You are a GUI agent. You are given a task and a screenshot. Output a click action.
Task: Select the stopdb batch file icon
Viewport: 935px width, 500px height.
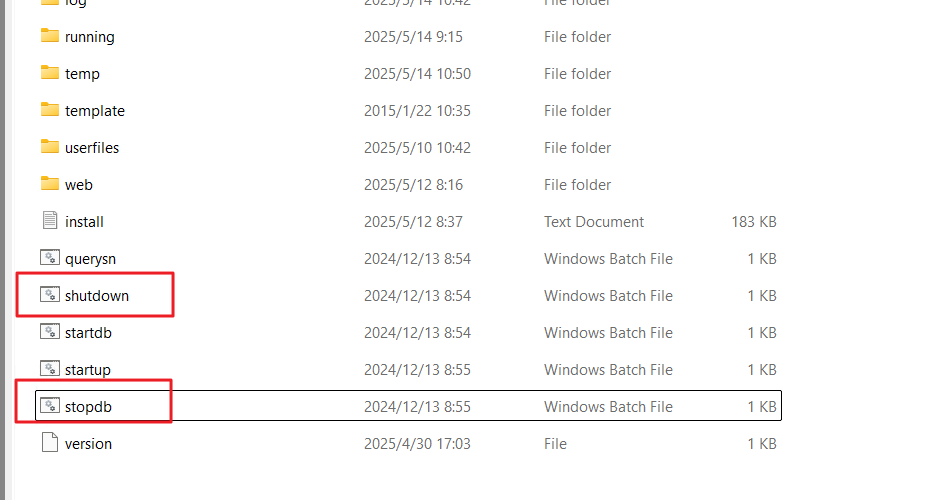[49, 405]
